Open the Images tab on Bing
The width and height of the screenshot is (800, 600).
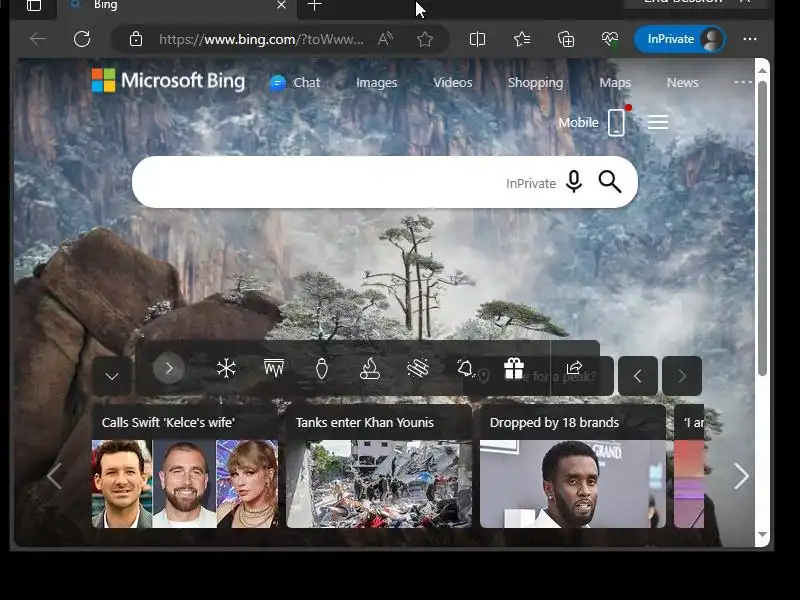tap(377, 83)
